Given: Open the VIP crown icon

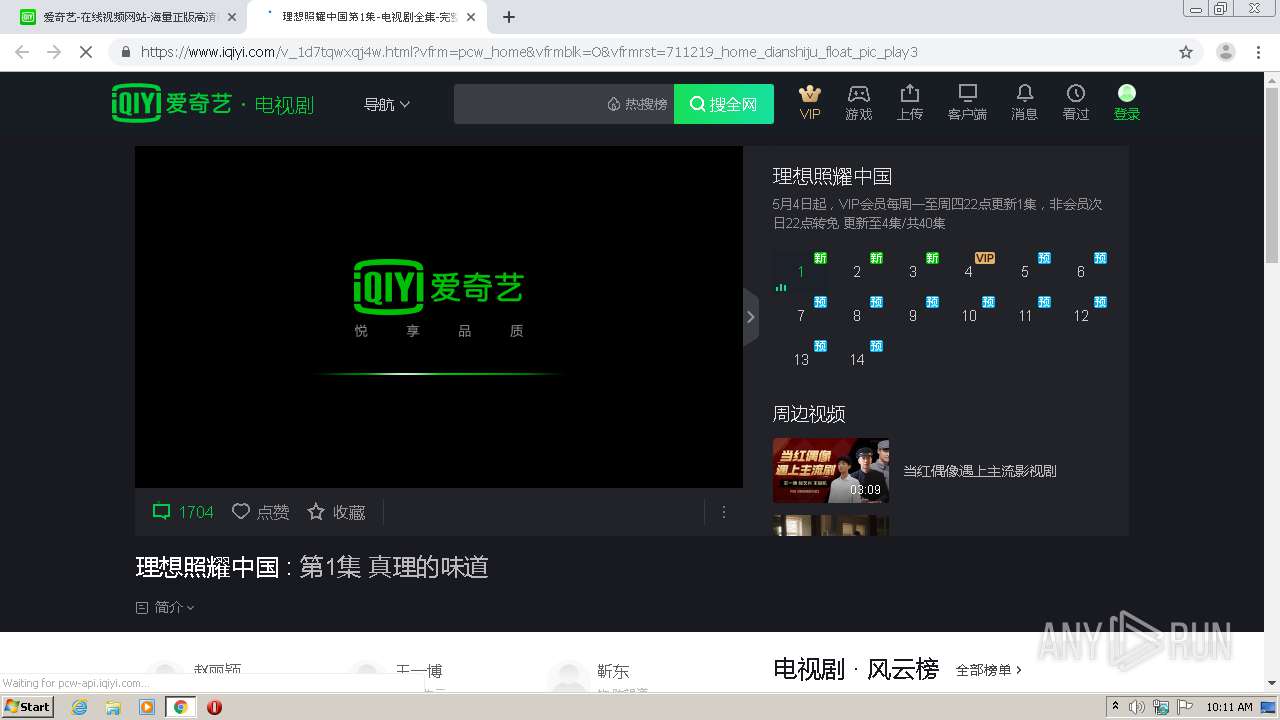Looking at the screenshot, I should point(810,94).
